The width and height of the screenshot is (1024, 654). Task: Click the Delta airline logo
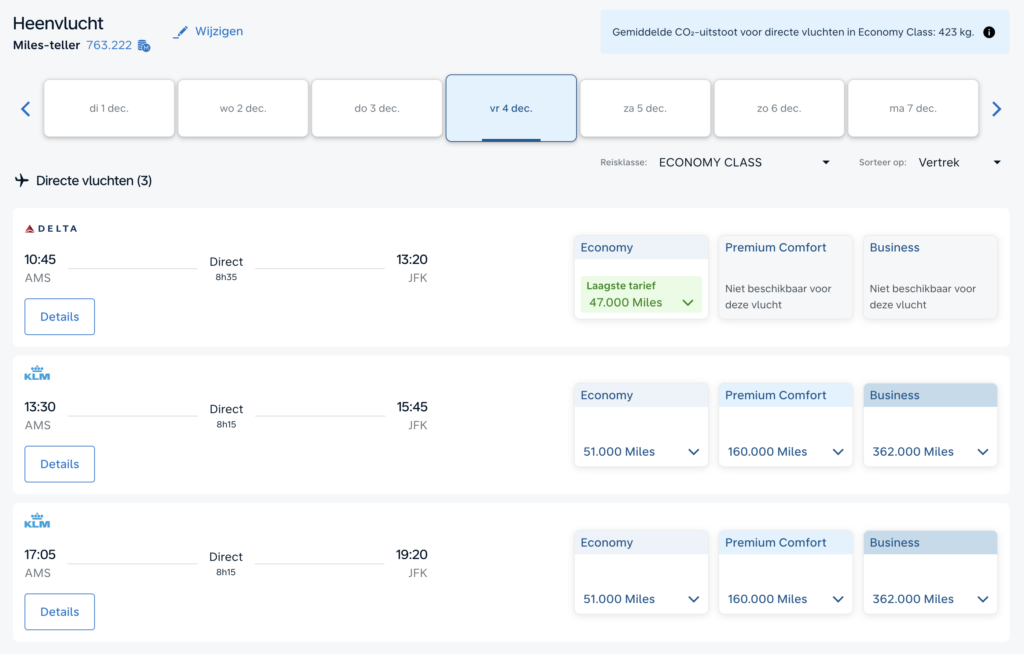(51, 229)
